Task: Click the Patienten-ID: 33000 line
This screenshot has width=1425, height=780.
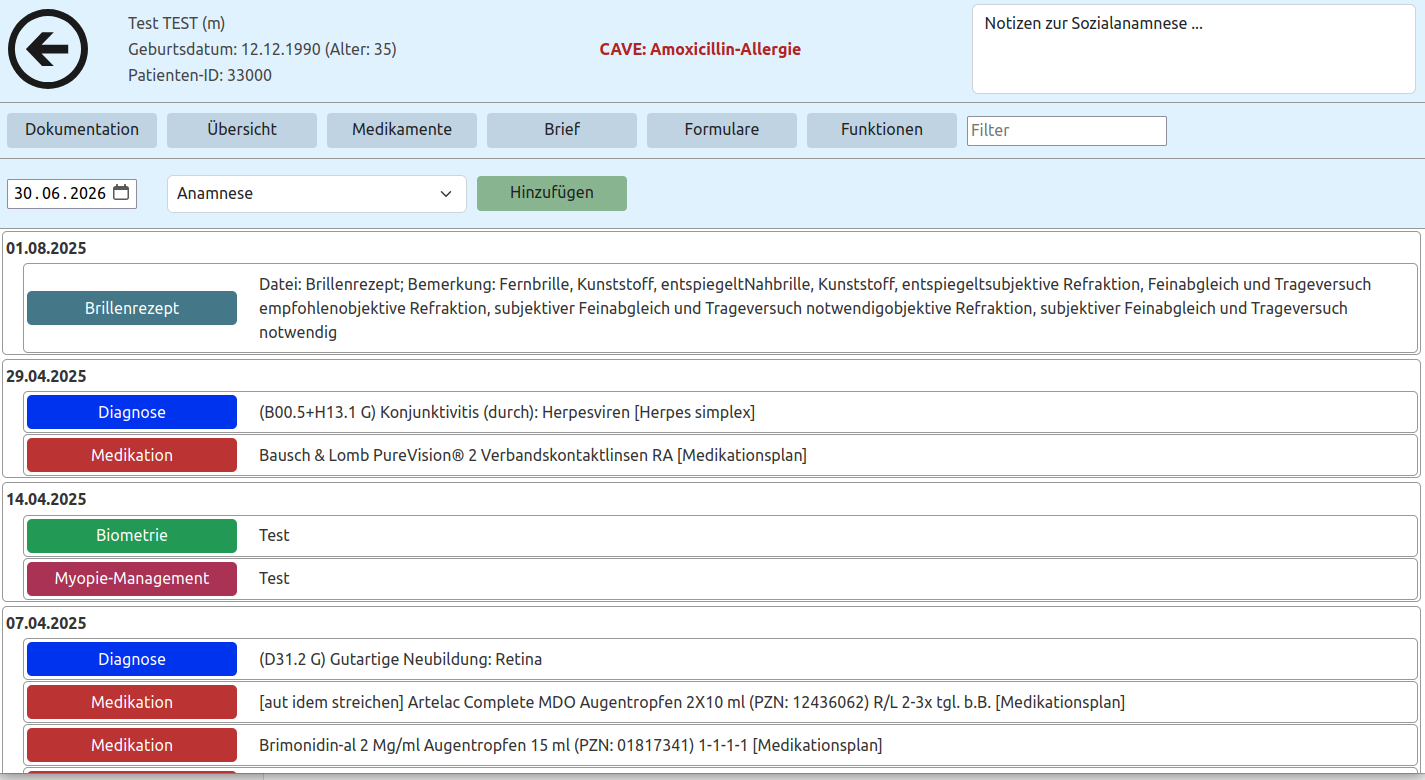Action: coord(200,75)
